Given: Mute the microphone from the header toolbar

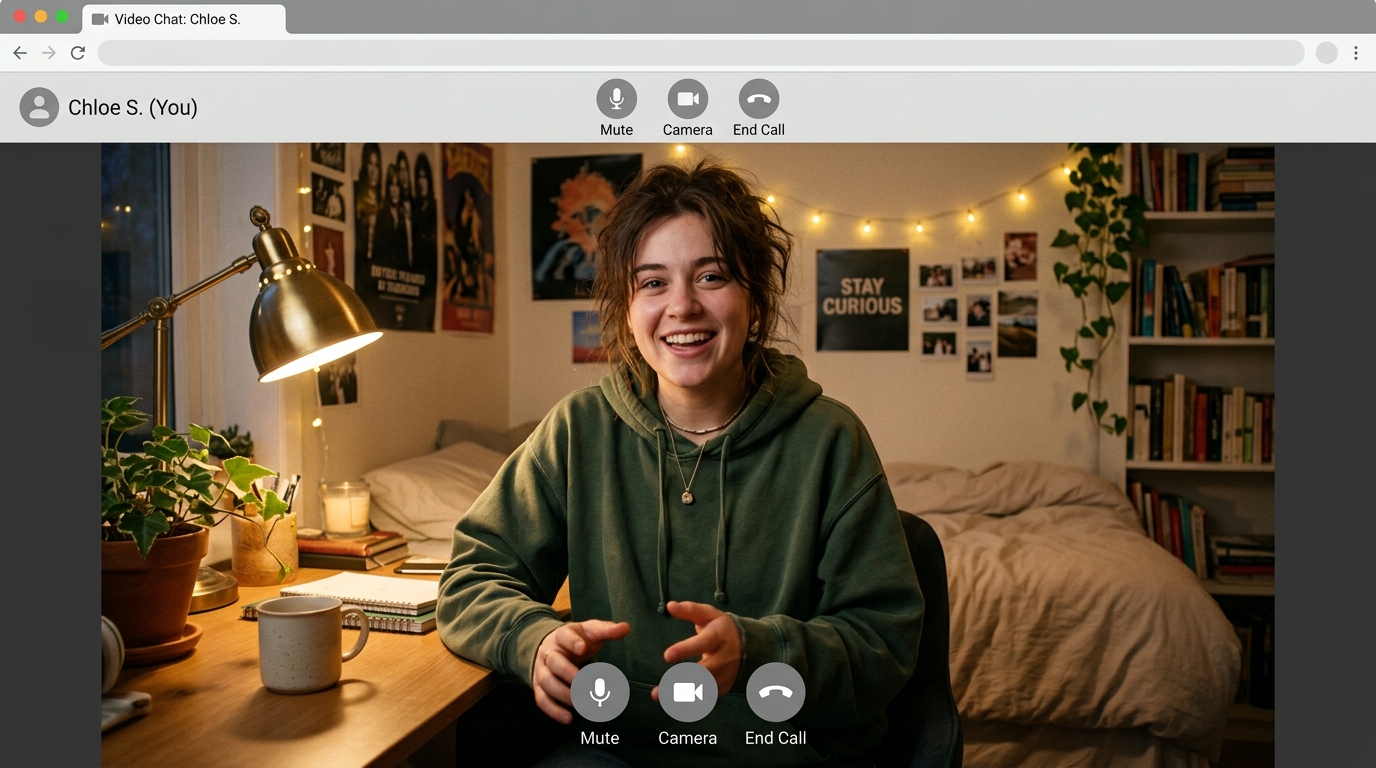Looking at the screenshot, I should point(617,99).
